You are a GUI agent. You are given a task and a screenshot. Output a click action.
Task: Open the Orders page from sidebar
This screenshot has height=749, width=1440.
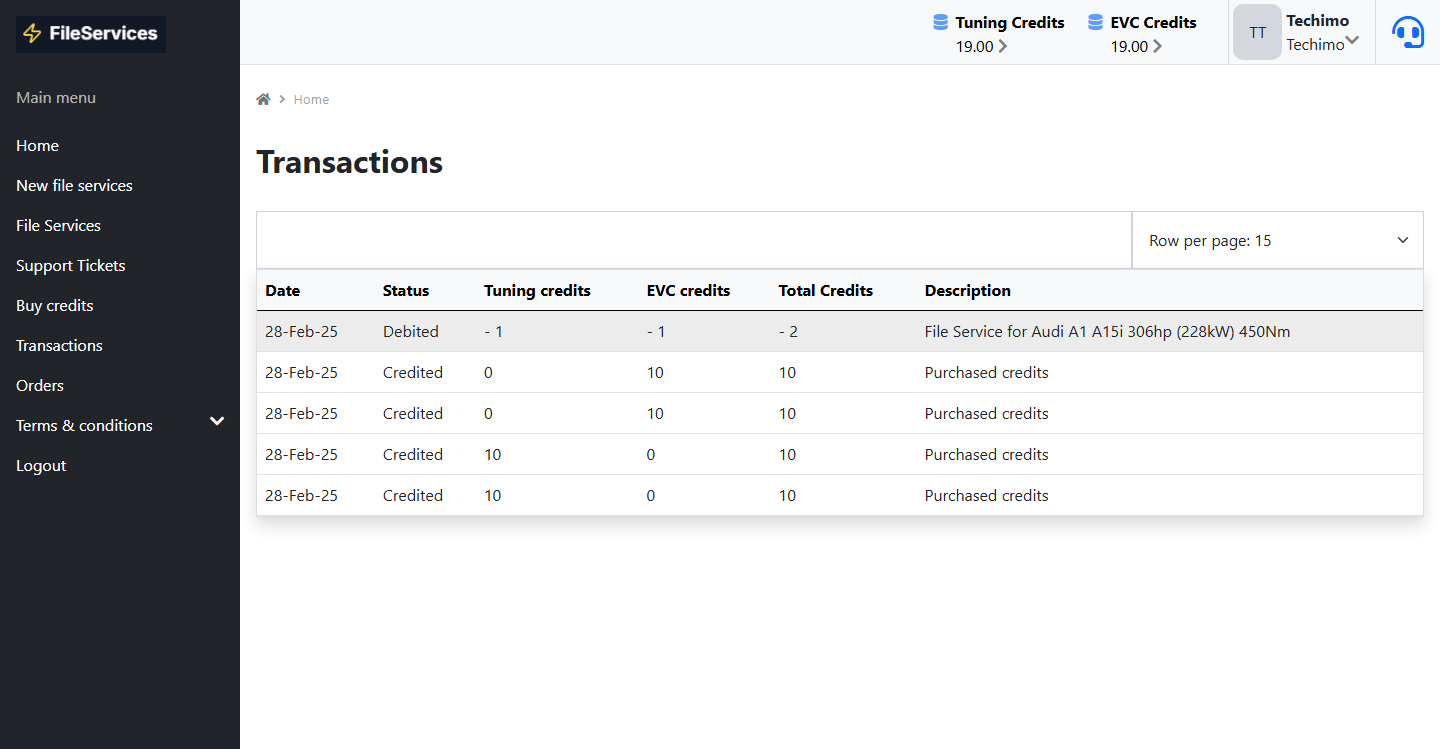click(39, 385)
